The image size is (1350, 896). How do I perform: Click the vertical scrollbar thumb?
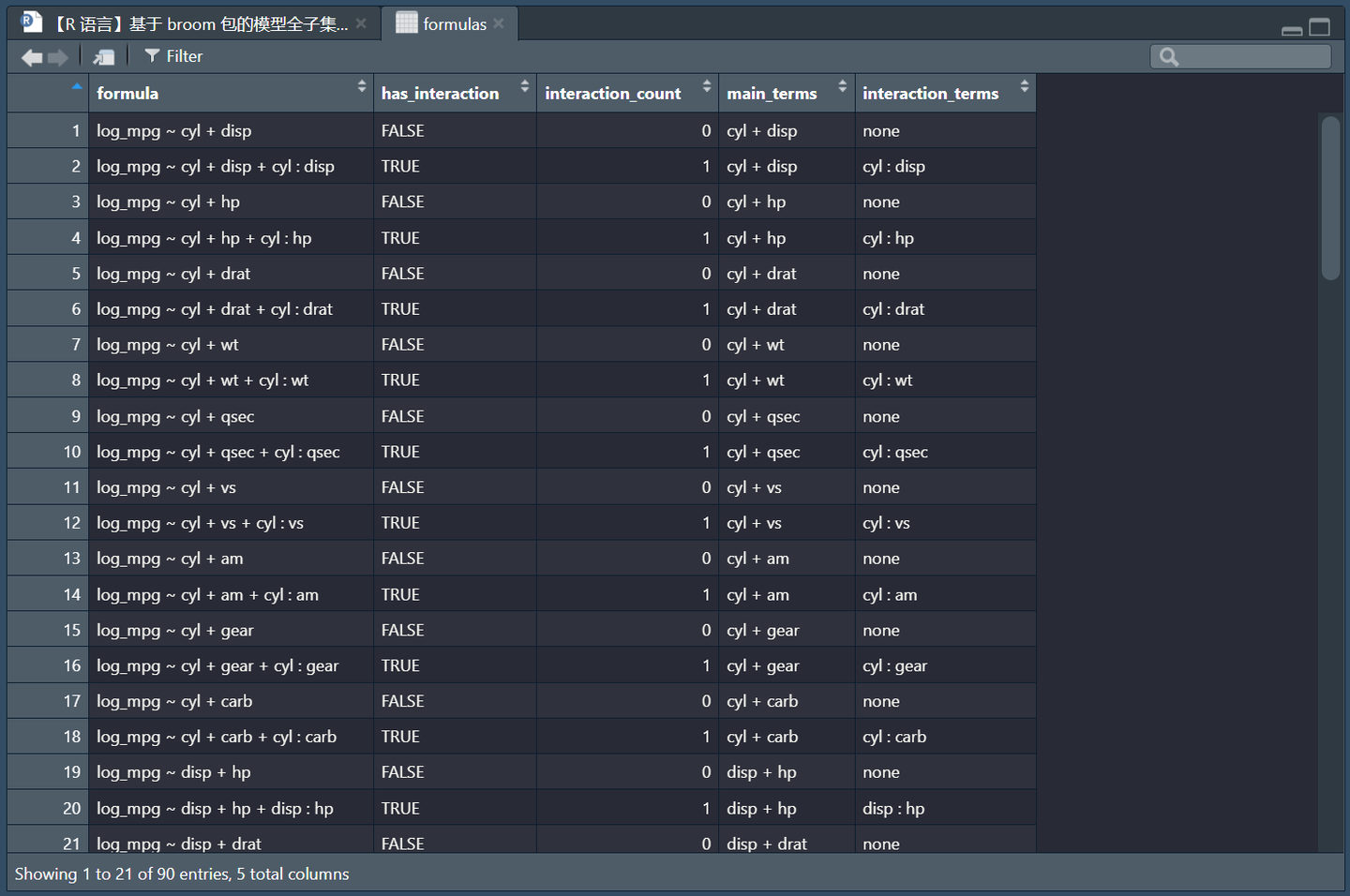click(1330, 197)
